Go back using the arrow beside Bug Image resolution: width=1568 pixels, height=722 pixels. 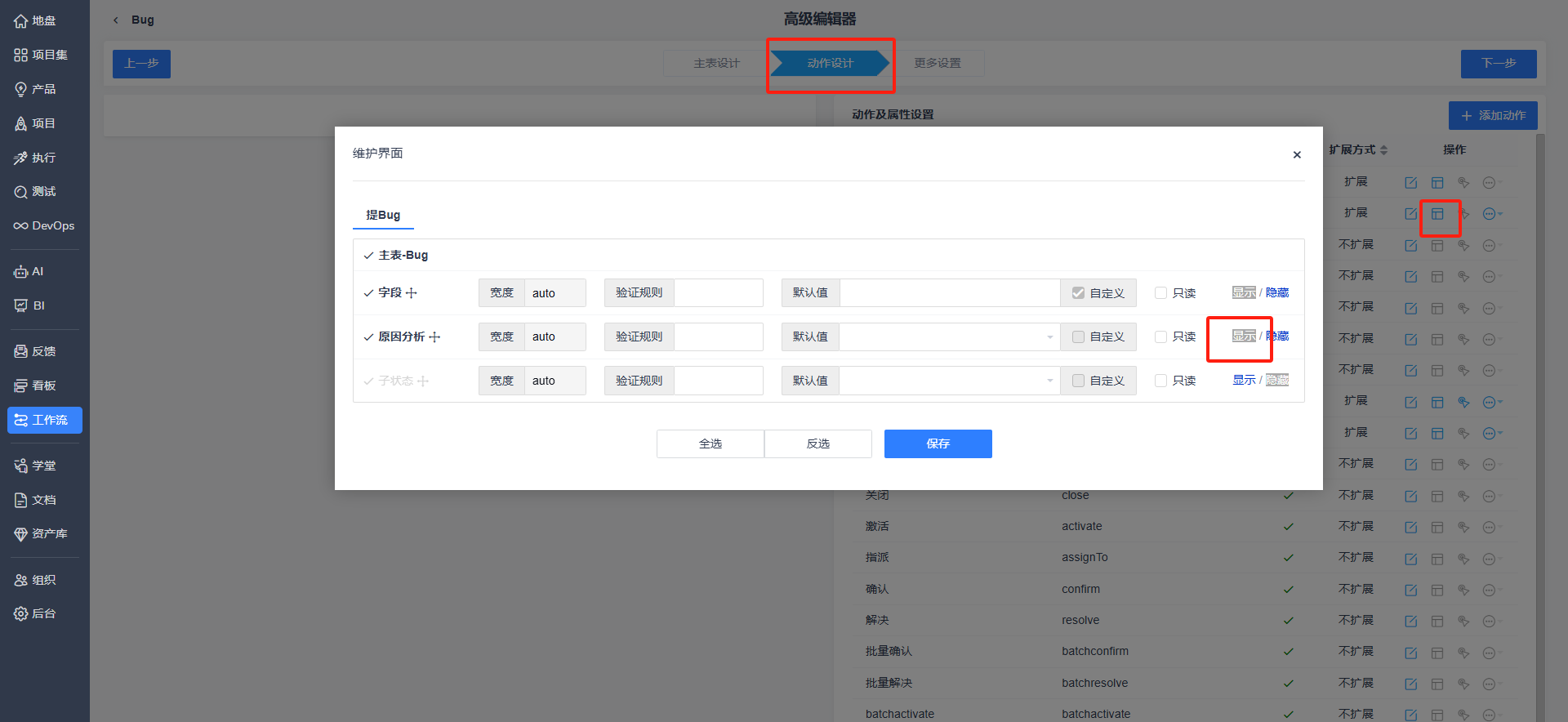click(116, 20)
